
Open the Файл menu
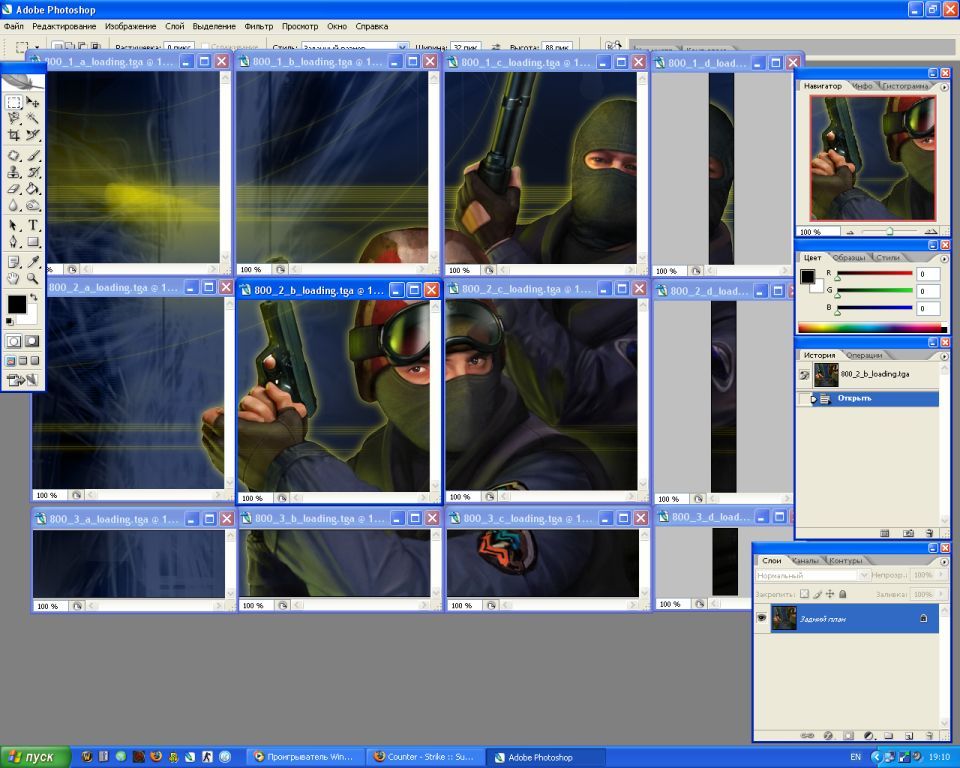coord(13,26)
